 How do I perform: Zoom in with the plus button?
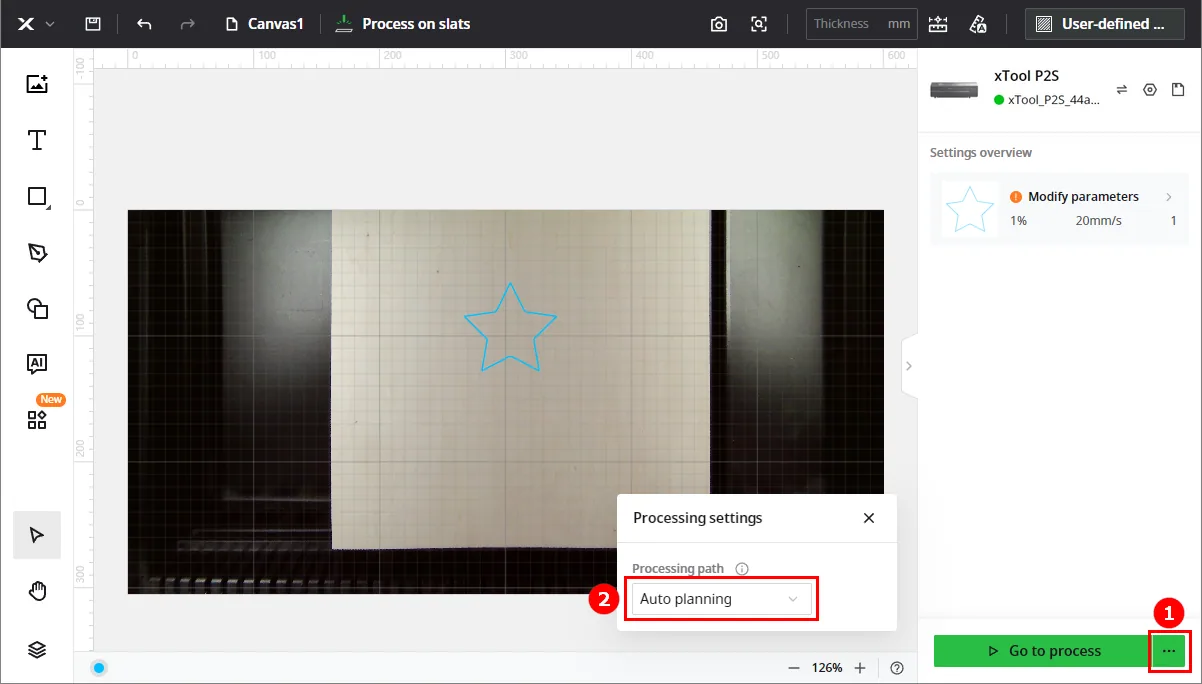860,668
